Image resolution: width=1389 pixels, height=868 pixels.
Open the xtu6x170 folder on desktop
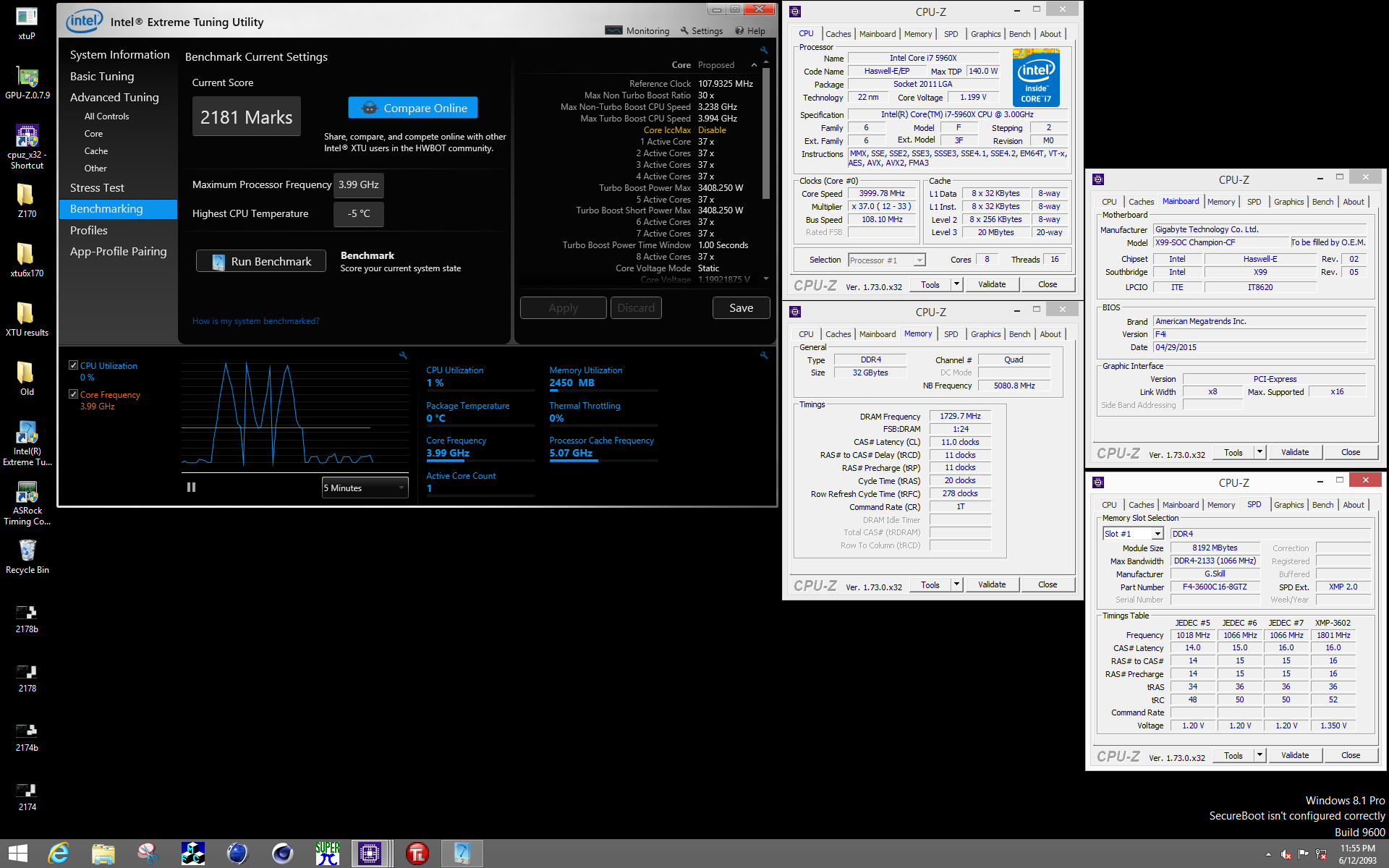point(27,260)
